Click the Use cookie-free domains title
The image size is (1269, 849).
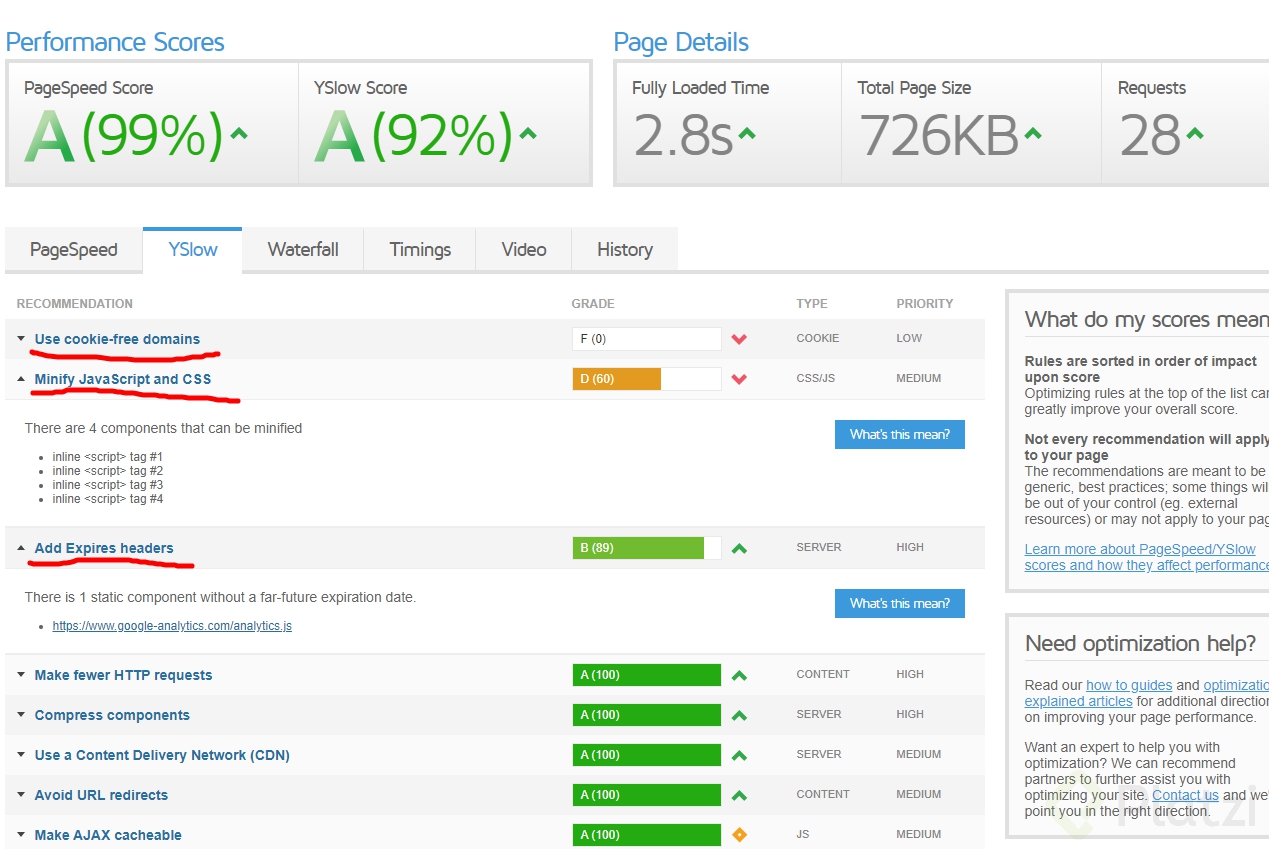[117, 339]
